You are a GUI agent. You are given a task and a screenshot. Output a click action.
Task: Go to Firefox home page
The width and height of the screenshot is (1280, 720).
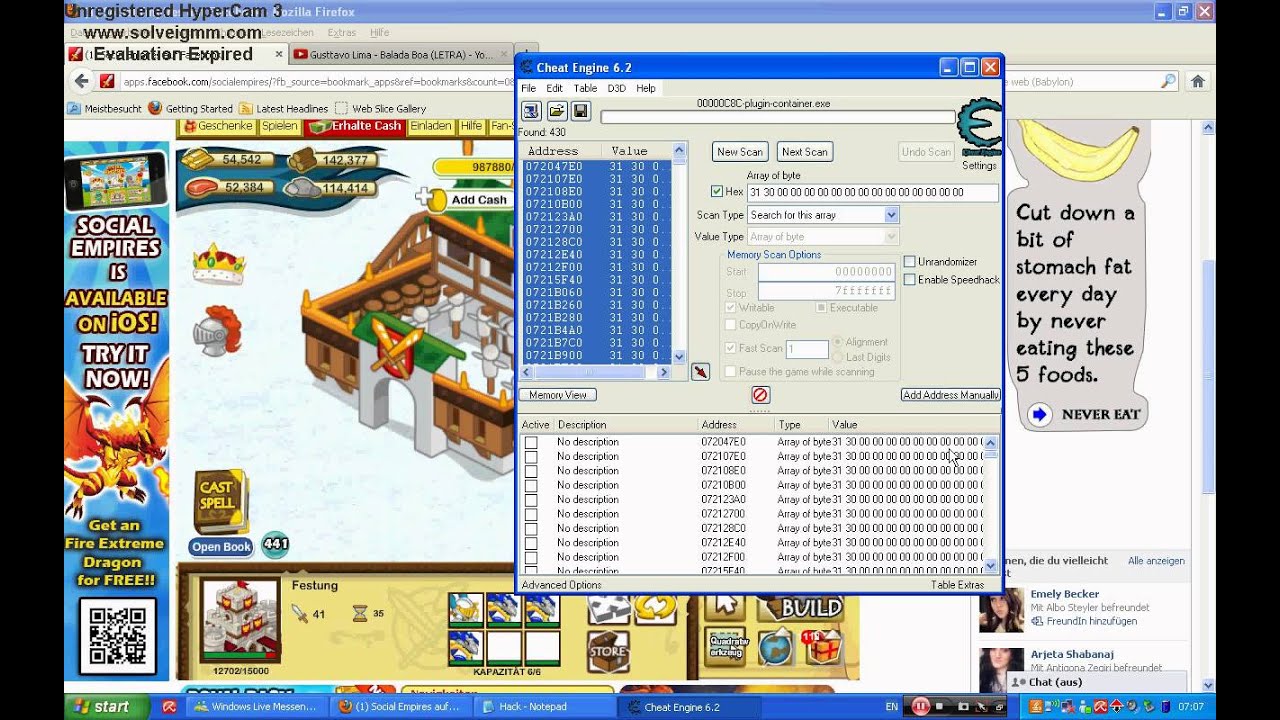point(1198,81)
